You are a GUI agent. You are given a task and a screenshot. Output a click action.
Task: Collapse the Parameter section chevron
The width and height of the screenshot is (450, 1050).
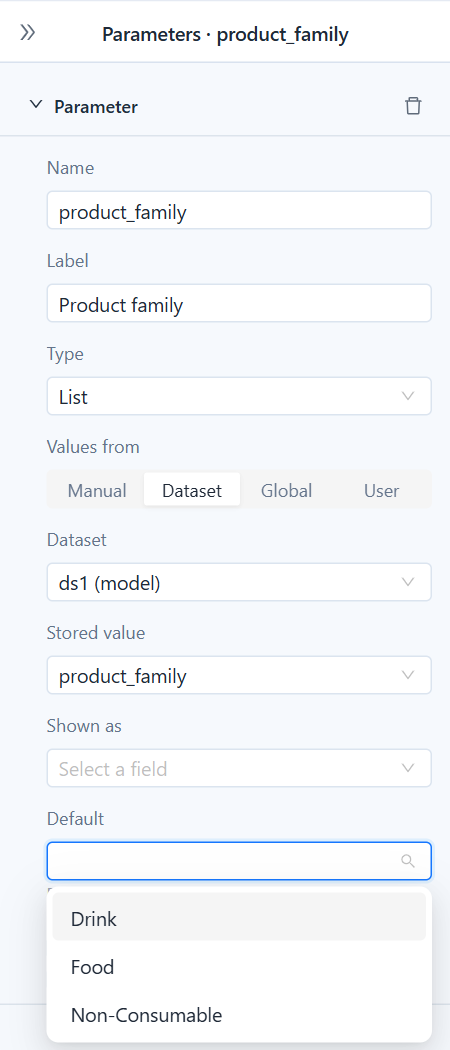tap(36, 105)
